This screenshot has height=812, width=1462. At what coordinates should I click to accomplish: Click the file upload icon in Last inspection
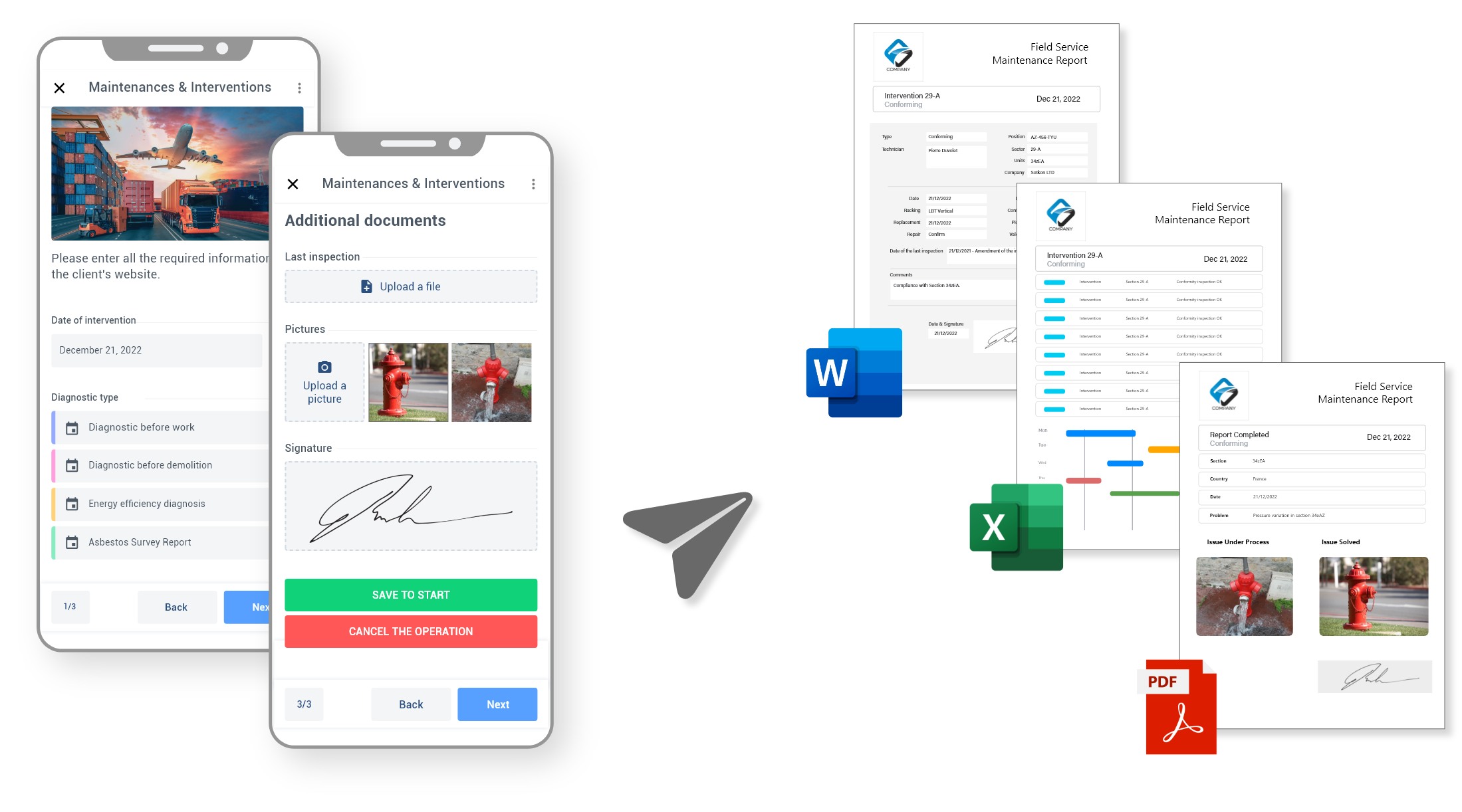pyautogui.click(x=366, y=286)
